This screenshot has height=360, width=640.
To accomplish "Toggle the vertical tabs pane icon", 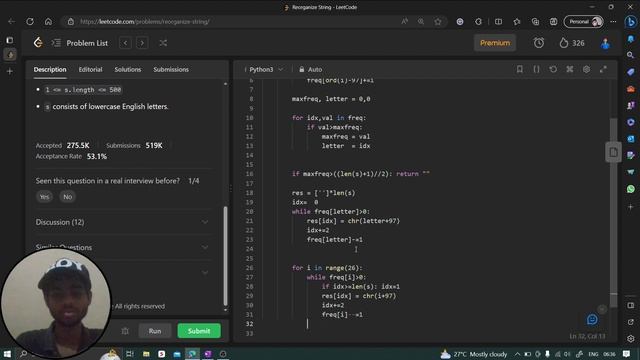I will [10, 40].
